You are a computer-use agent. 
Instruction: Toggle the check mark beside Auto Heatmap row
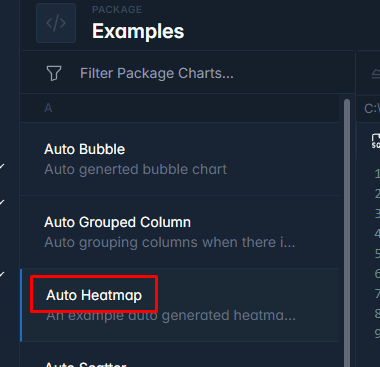(x=2, y=274)
